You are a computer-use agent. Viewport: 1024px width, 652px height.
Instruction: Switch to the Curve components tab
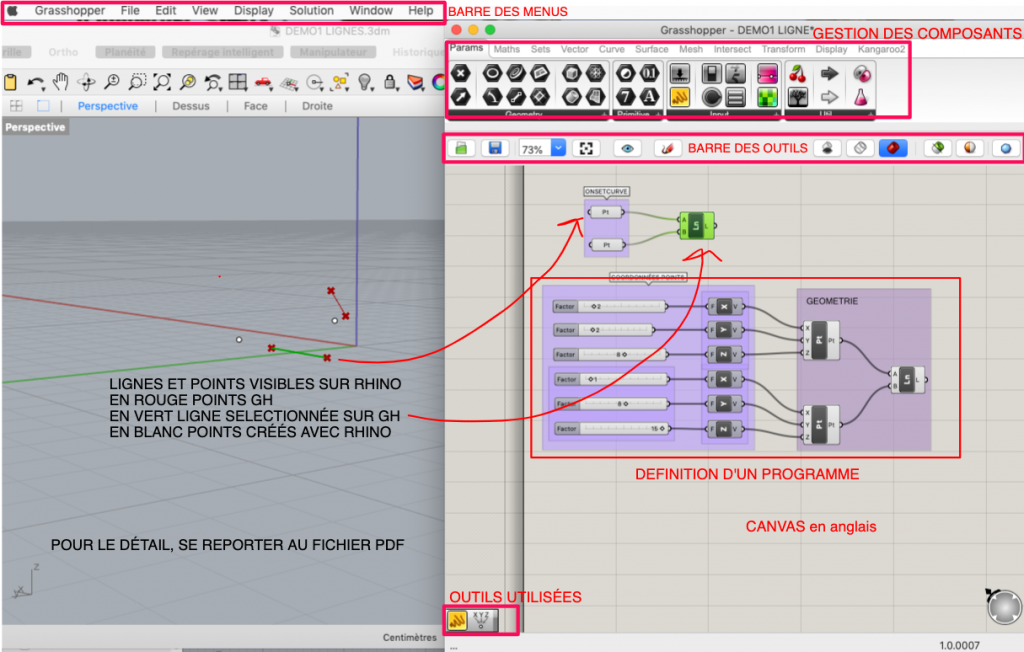(611, 49)
